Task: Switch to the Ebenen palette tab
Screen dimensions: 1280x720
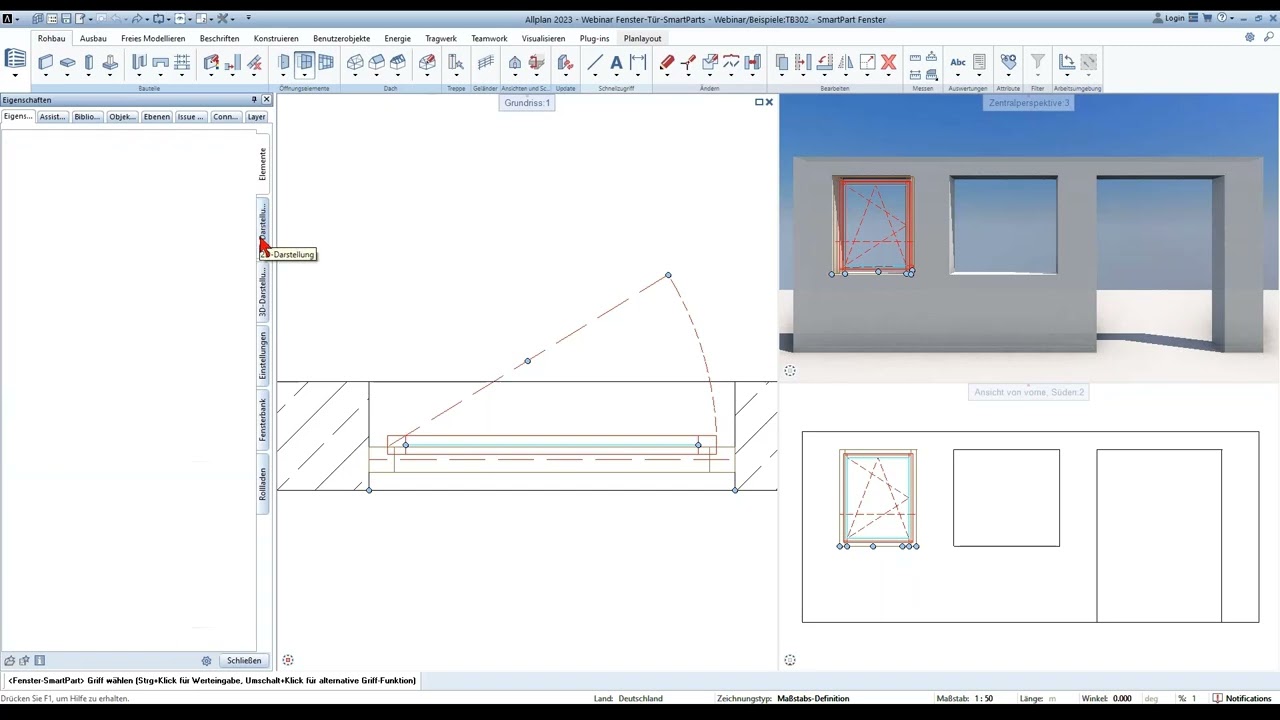Action: click(156, 117)
